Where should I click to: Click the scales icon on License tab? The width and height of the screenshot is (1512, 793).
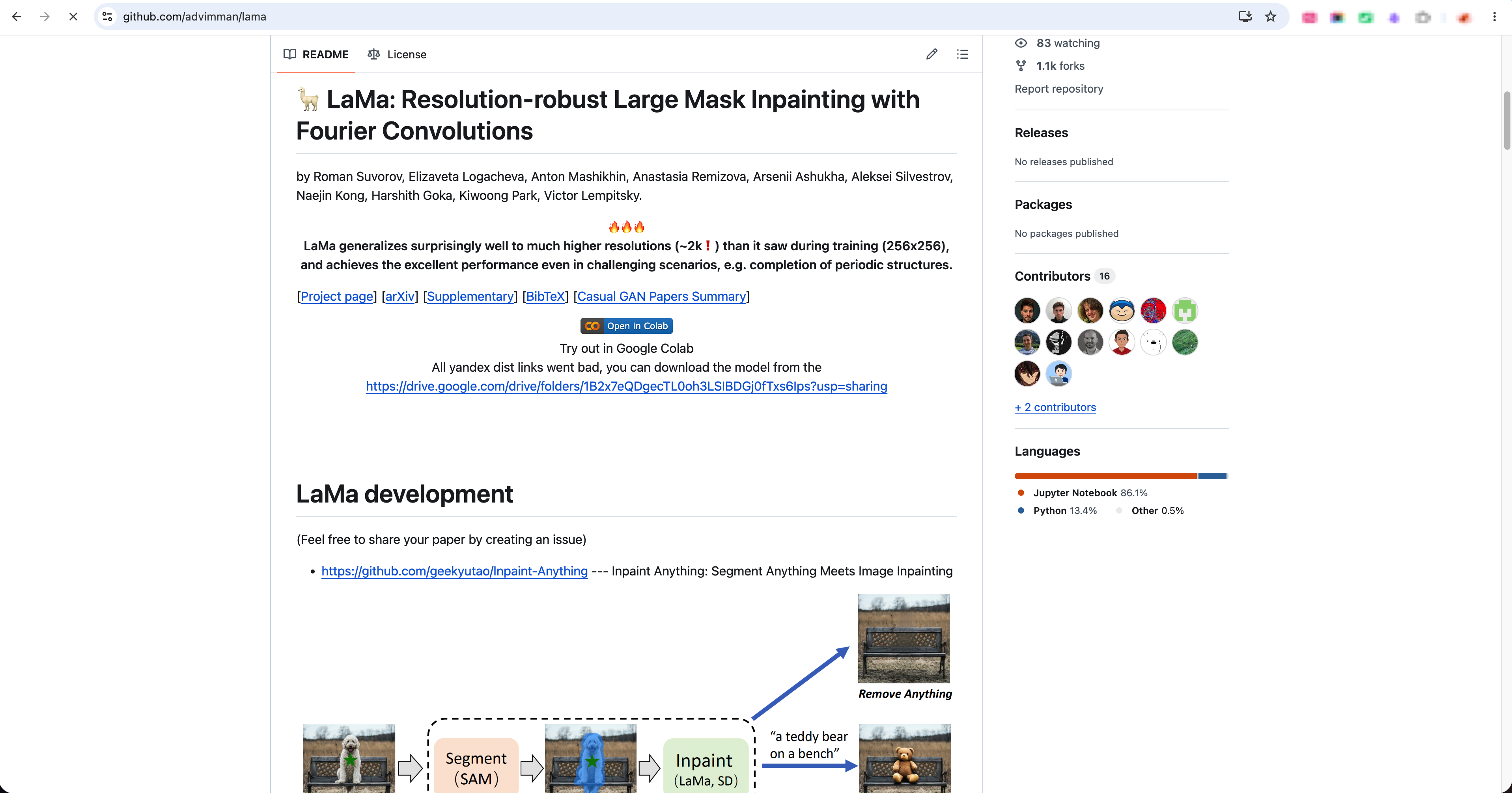click(x=374, y=54)
